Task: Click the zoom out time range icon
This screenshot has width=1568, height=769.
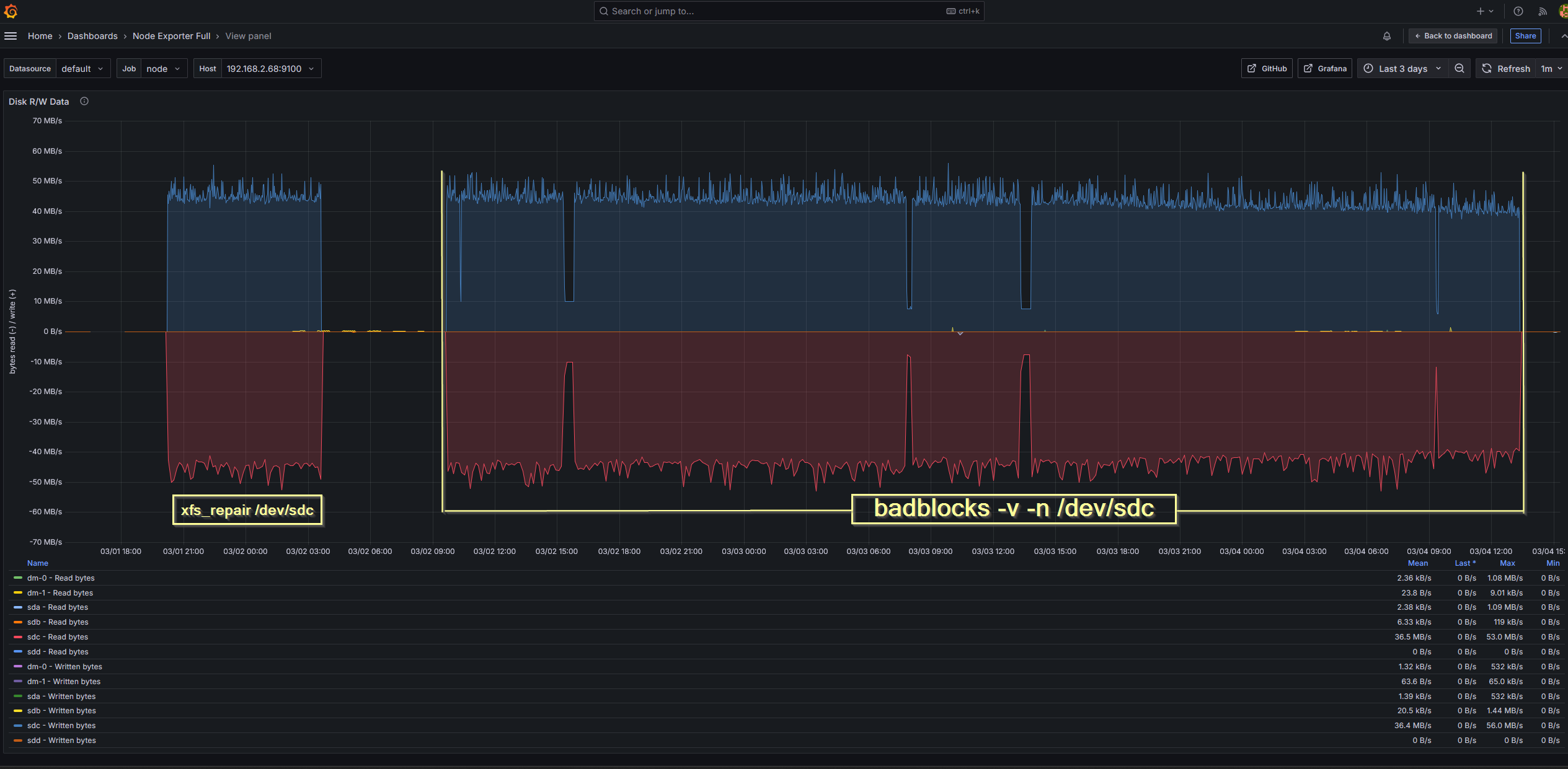Action: pos(1459,69)
